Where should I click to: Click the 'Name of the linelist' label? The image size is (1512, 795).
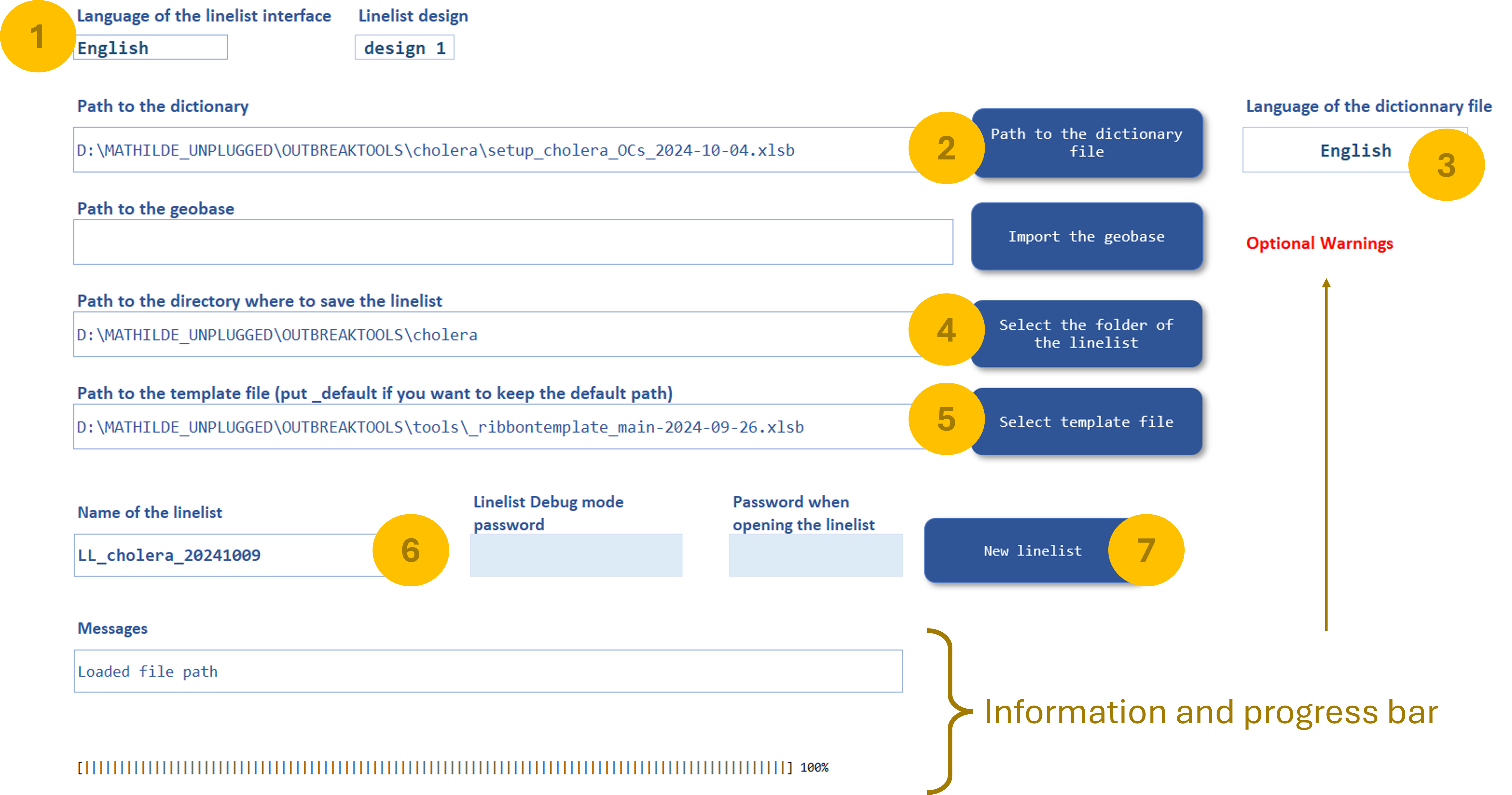150,512
